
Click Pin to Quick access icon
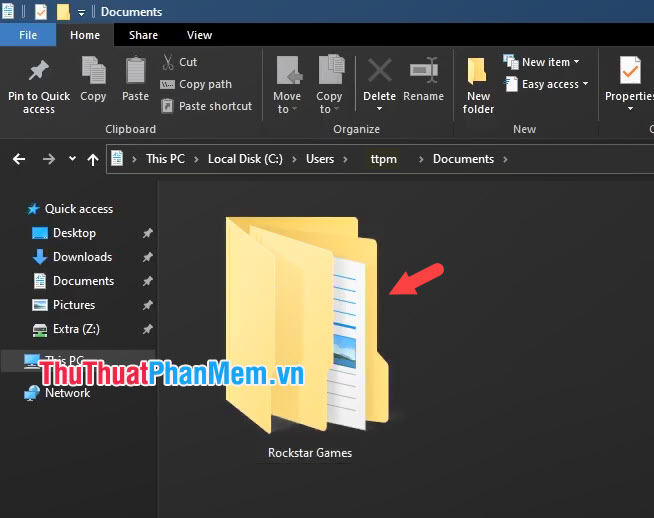click(39, 70)
